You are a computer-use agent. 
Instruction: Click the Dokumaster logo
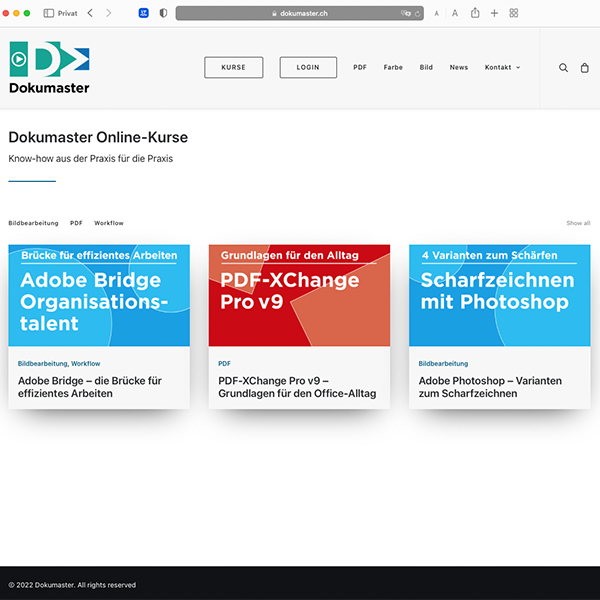tap(49, 68)
